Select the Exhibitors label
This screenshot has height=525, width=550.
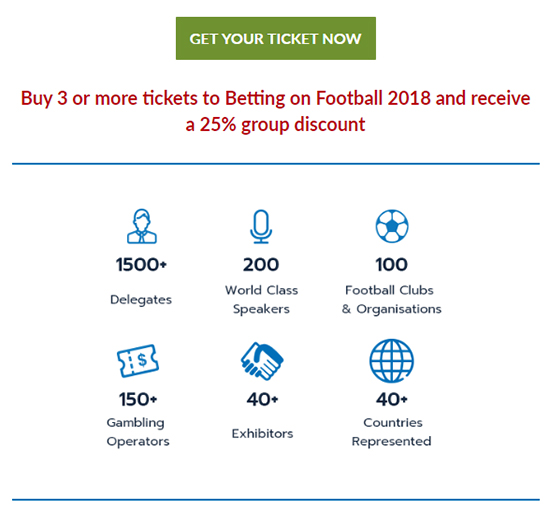[x=262, y=434]
